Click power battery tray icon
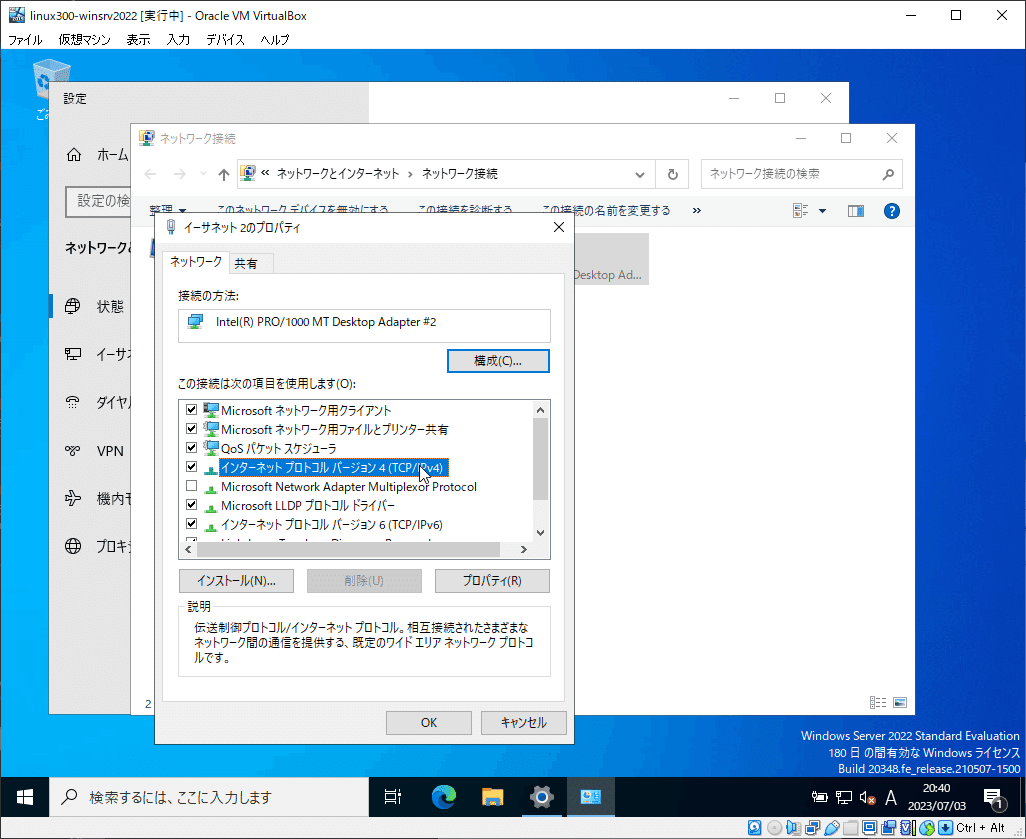Screen dimensions: 1026x839 click(x=819, y=797)
